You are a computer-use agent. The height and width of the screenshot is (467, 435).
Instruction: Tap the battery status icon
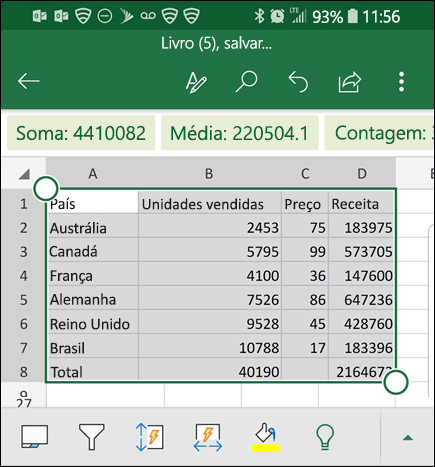click(353, 16)
